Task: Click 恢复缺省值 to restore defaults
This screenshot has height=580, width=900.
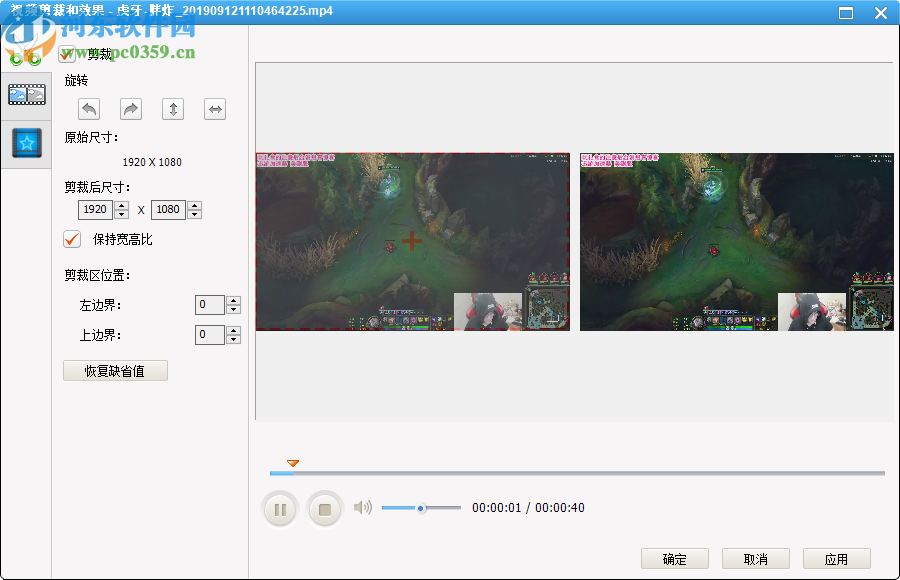Action: point(115,370)
